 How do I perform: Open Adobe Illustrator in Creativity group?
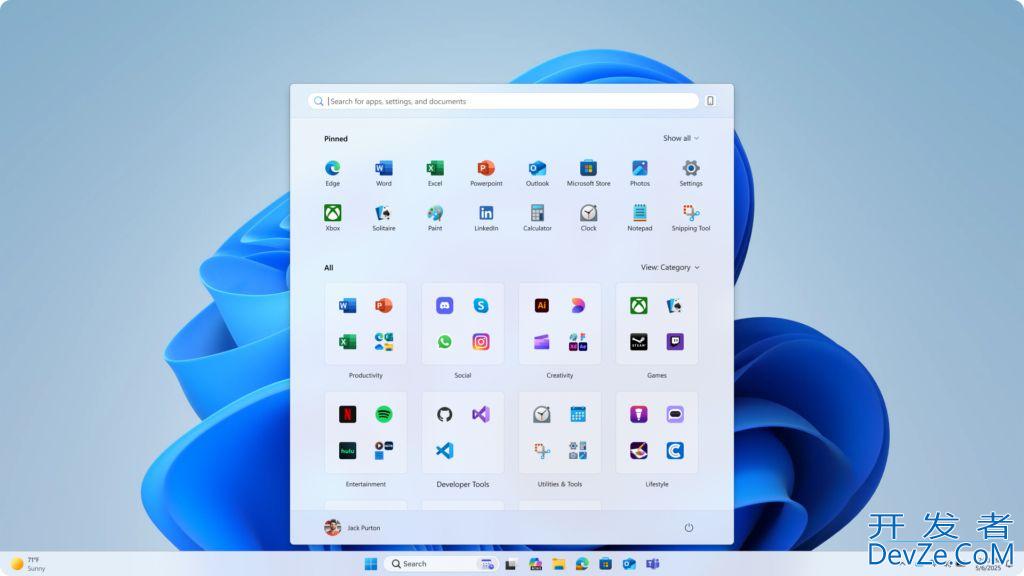(541, 305)
